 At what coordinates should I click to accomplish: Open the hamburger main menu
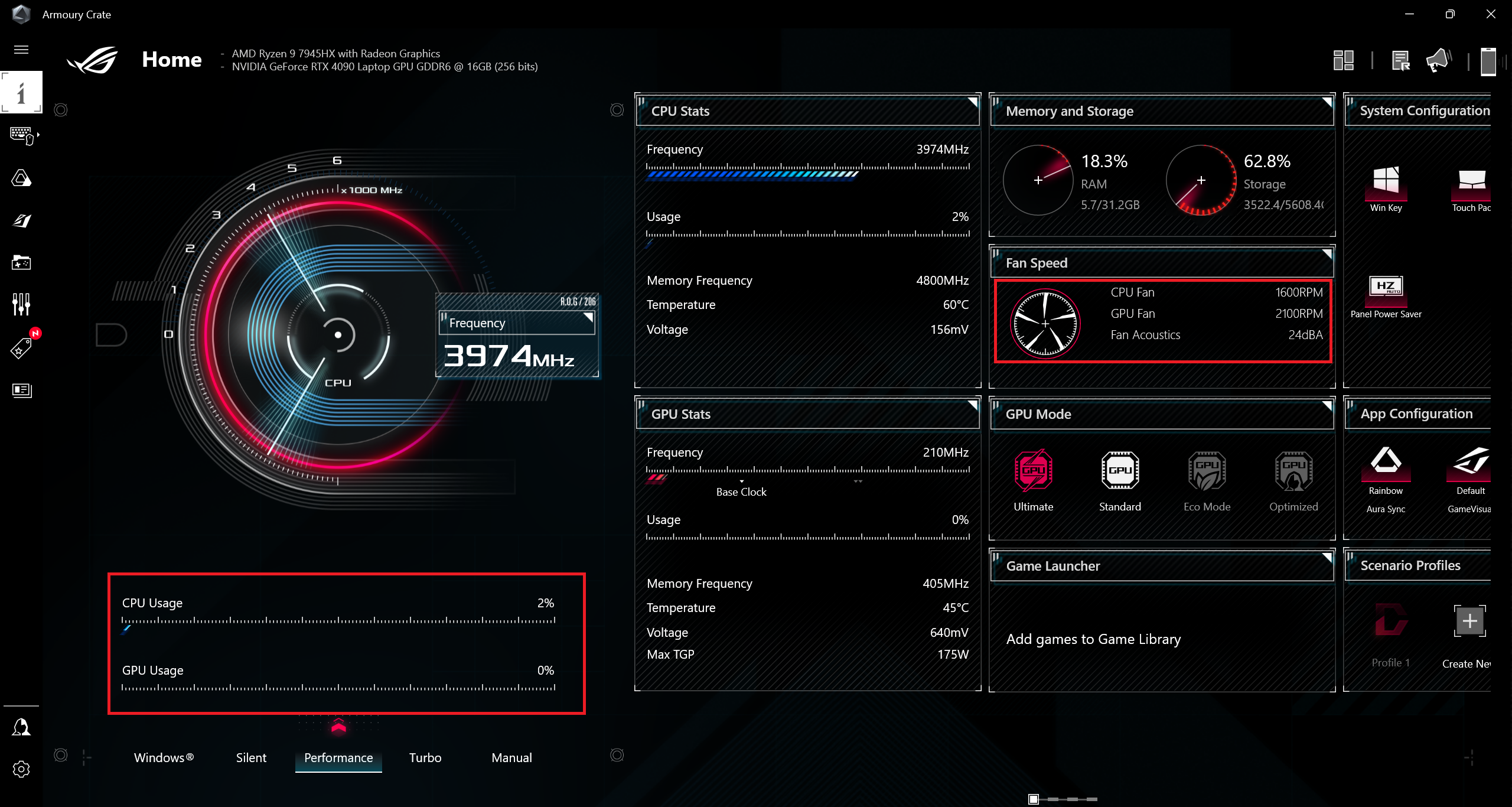(x=21, y=50)
